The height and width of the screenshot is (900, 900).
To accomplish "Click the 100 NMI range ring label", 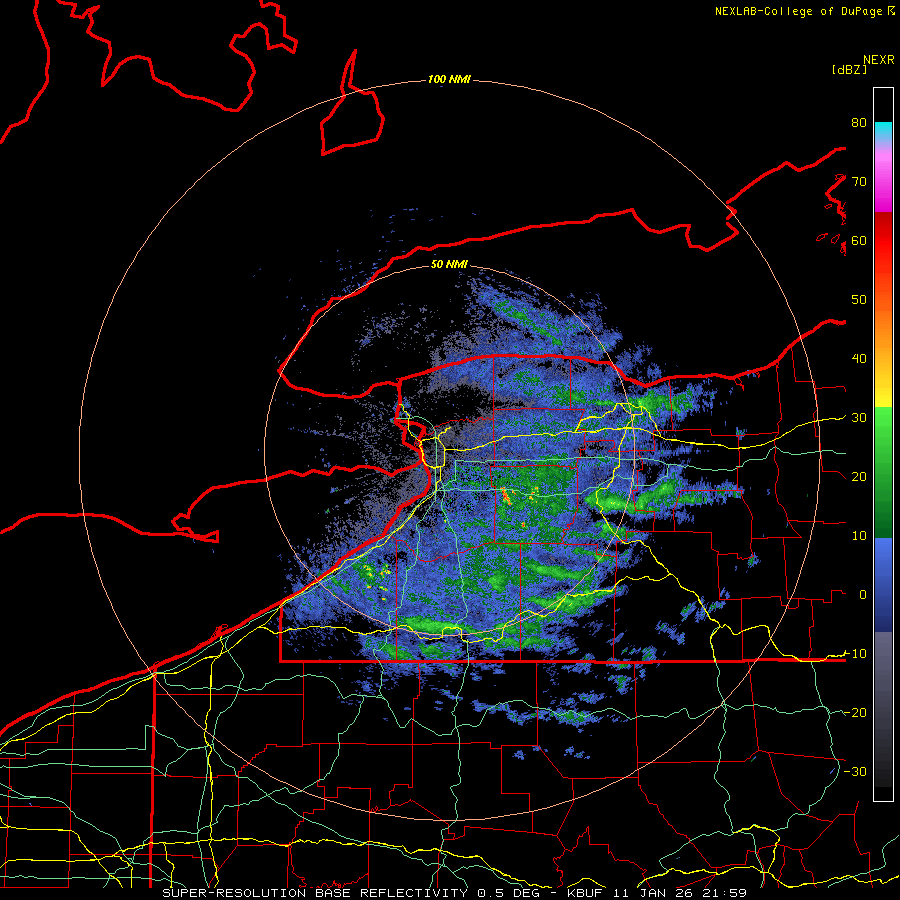I will 448,79.
